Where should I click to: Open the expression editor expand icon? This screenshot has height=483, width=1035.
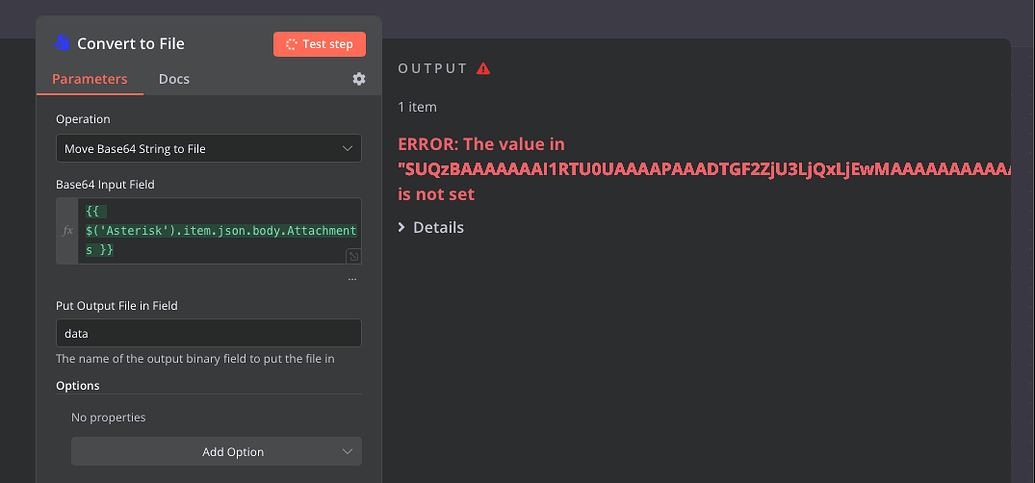353,257
